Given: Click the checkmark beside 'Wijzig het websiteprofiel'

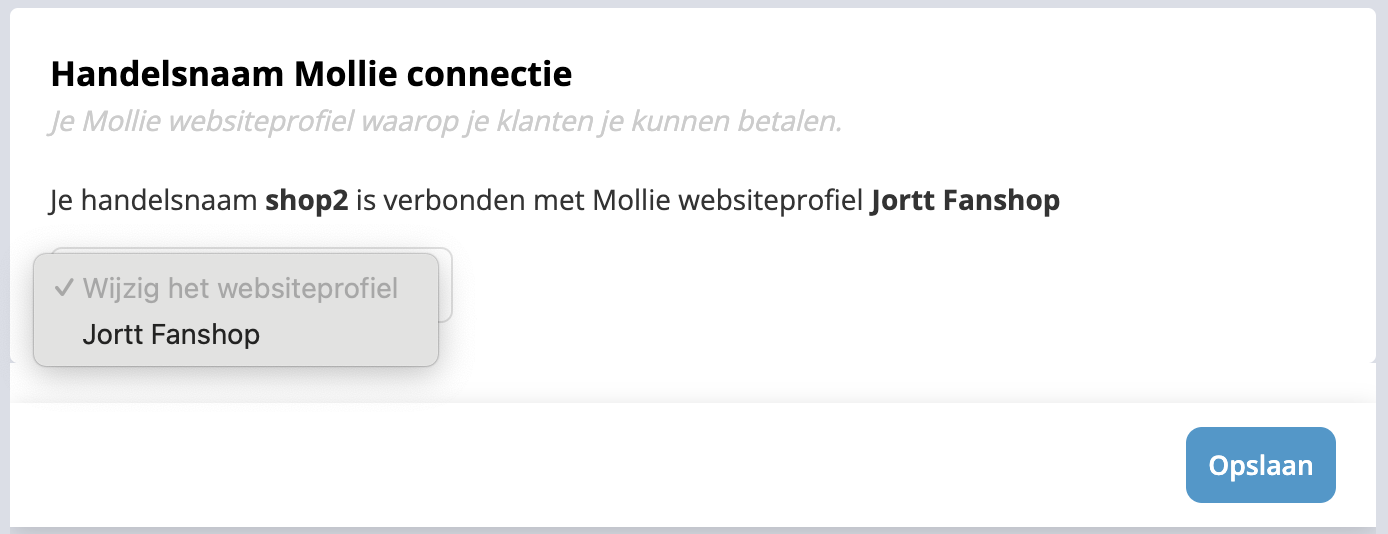Looking at the screenshot, I should [x=63, y=289].
